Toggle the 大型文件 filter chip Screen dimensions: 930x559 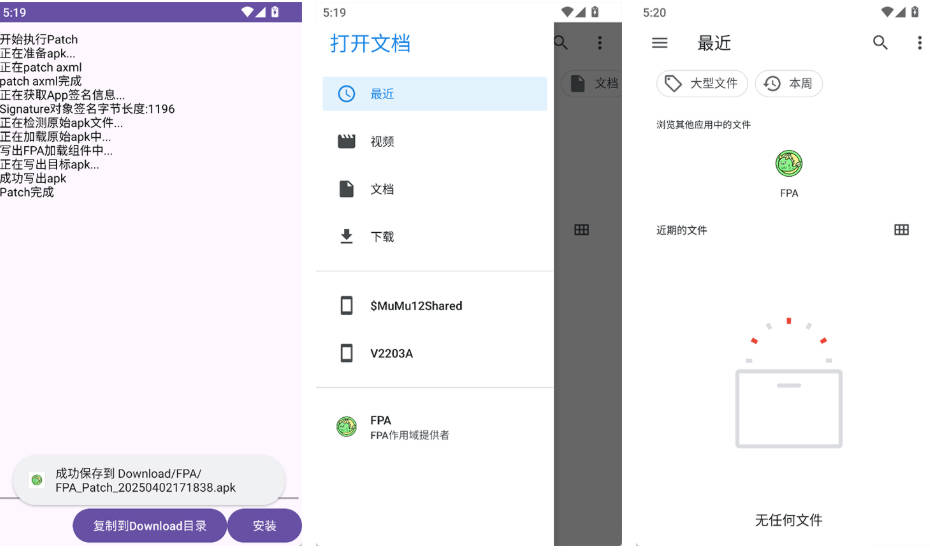tap(702, 84)
